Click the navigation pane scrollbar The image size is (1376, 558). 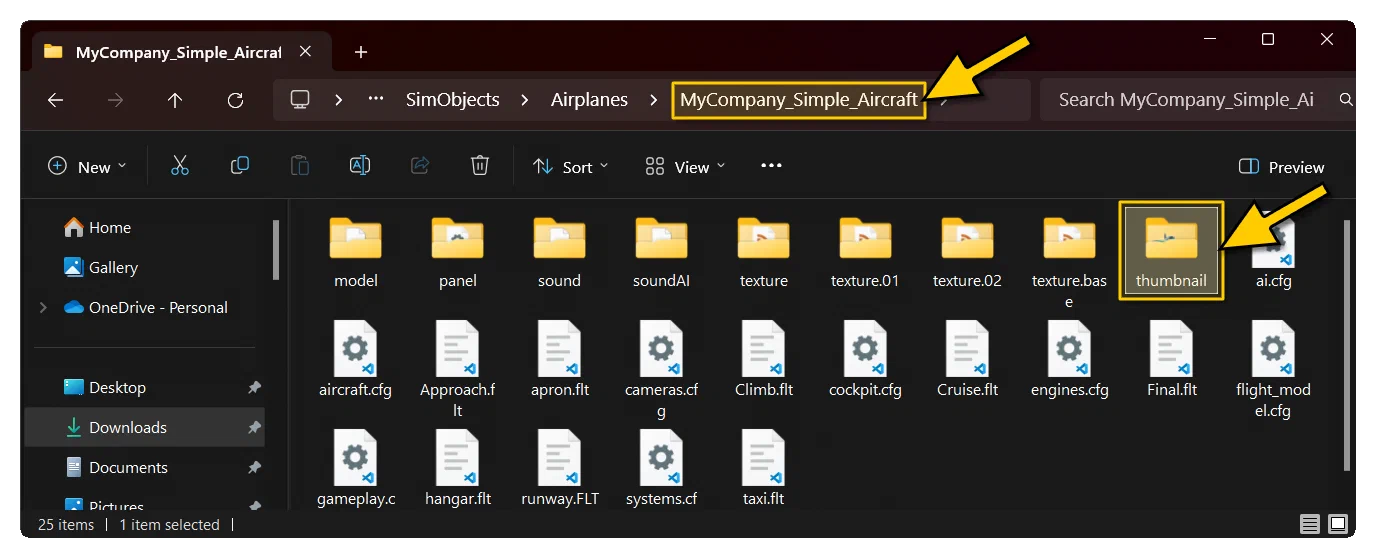tap(276, 250)
